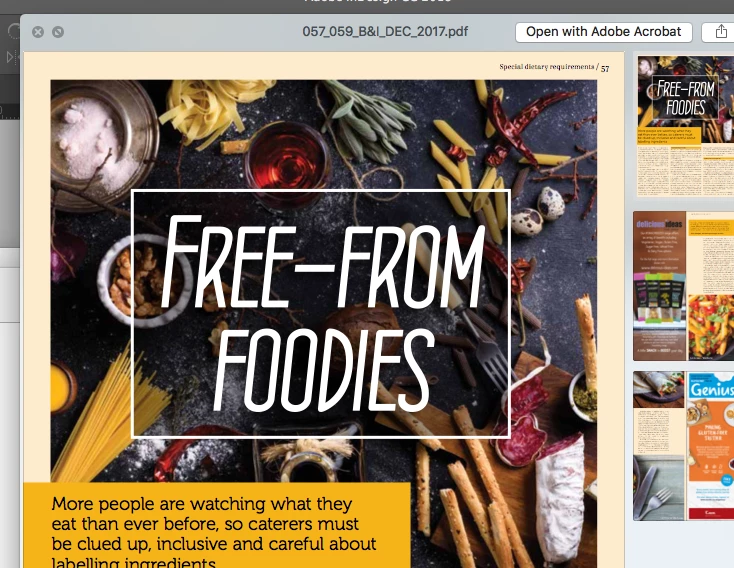Click the rotate icon in InDesign's control panel
Image resolution: width=734 pixels, height=568 pixels.
point(13,31)
